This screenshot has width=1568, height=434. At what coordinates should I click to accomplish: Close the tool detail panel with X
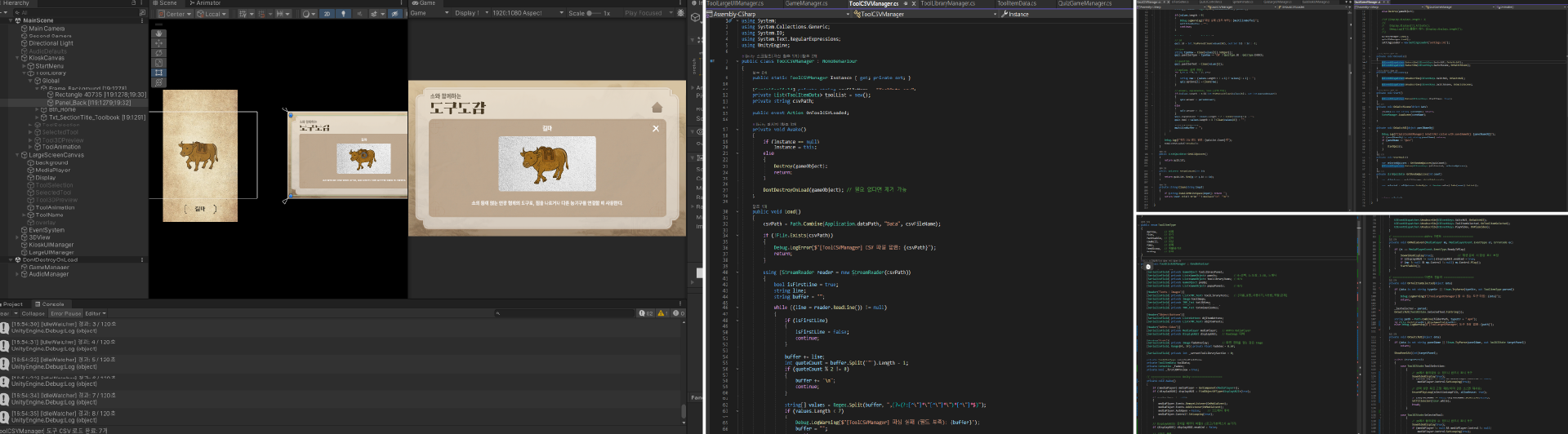(x=656, y=128)
